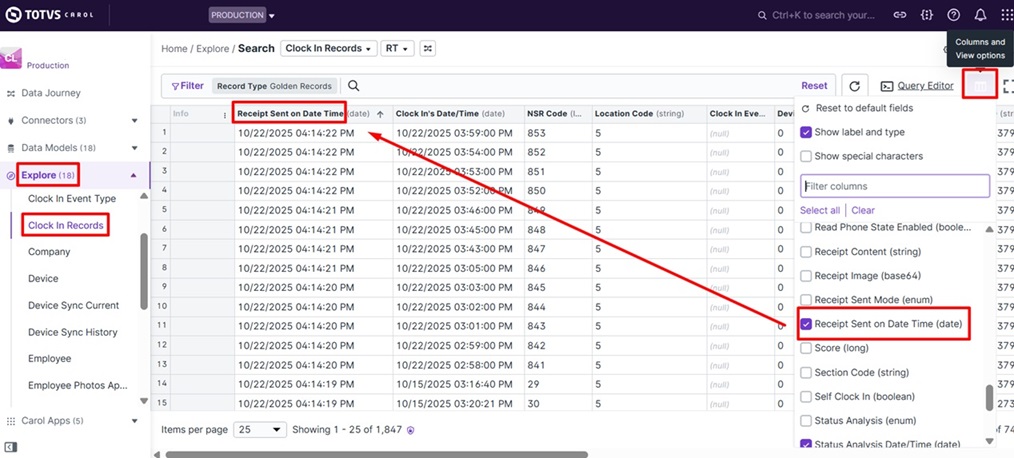Click the shield icon beside record count
1014x458 pixels.
(410, 430)
